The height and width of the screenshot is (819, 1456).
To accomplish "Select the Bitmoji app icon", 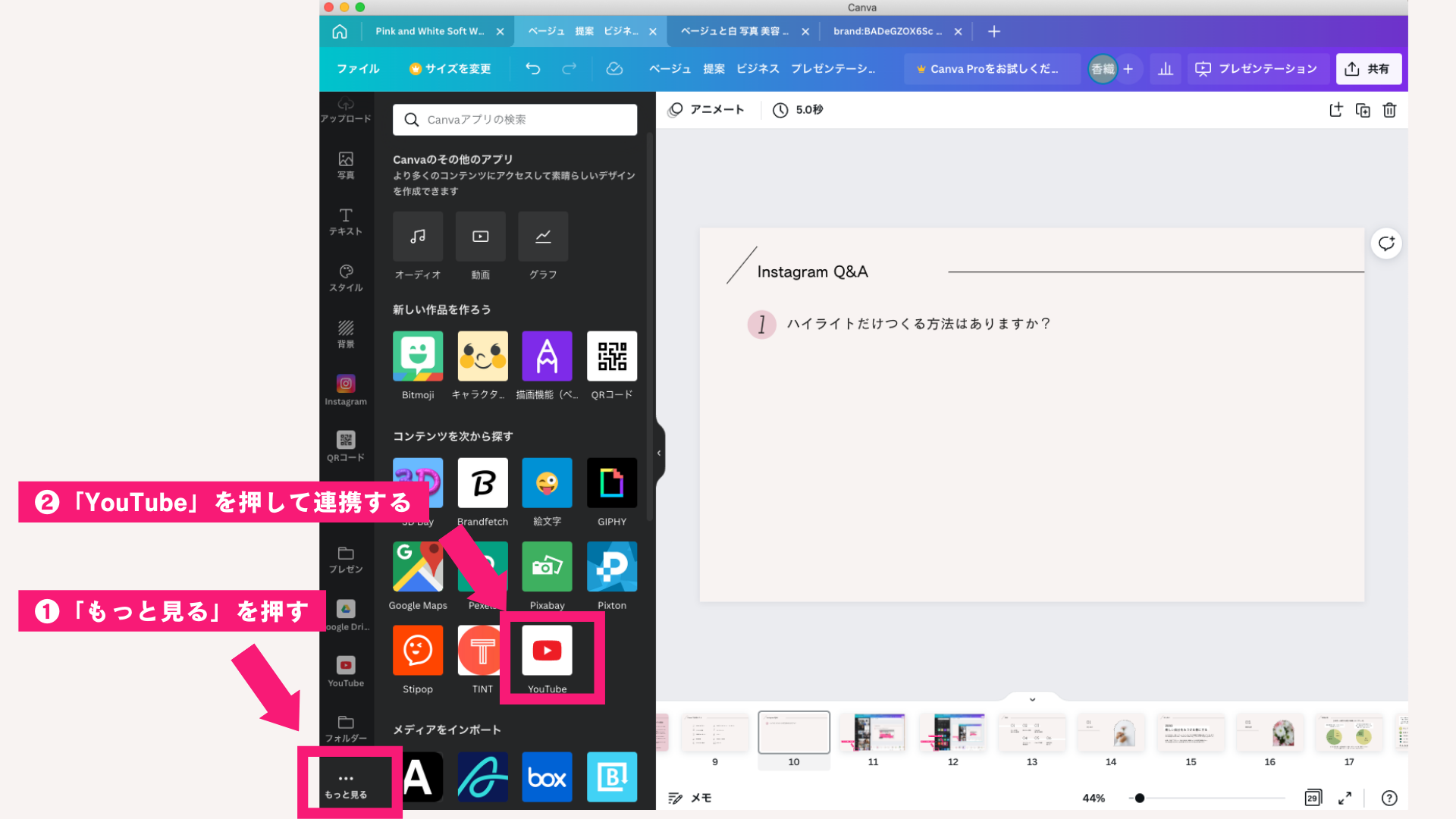I will point(417,356).
